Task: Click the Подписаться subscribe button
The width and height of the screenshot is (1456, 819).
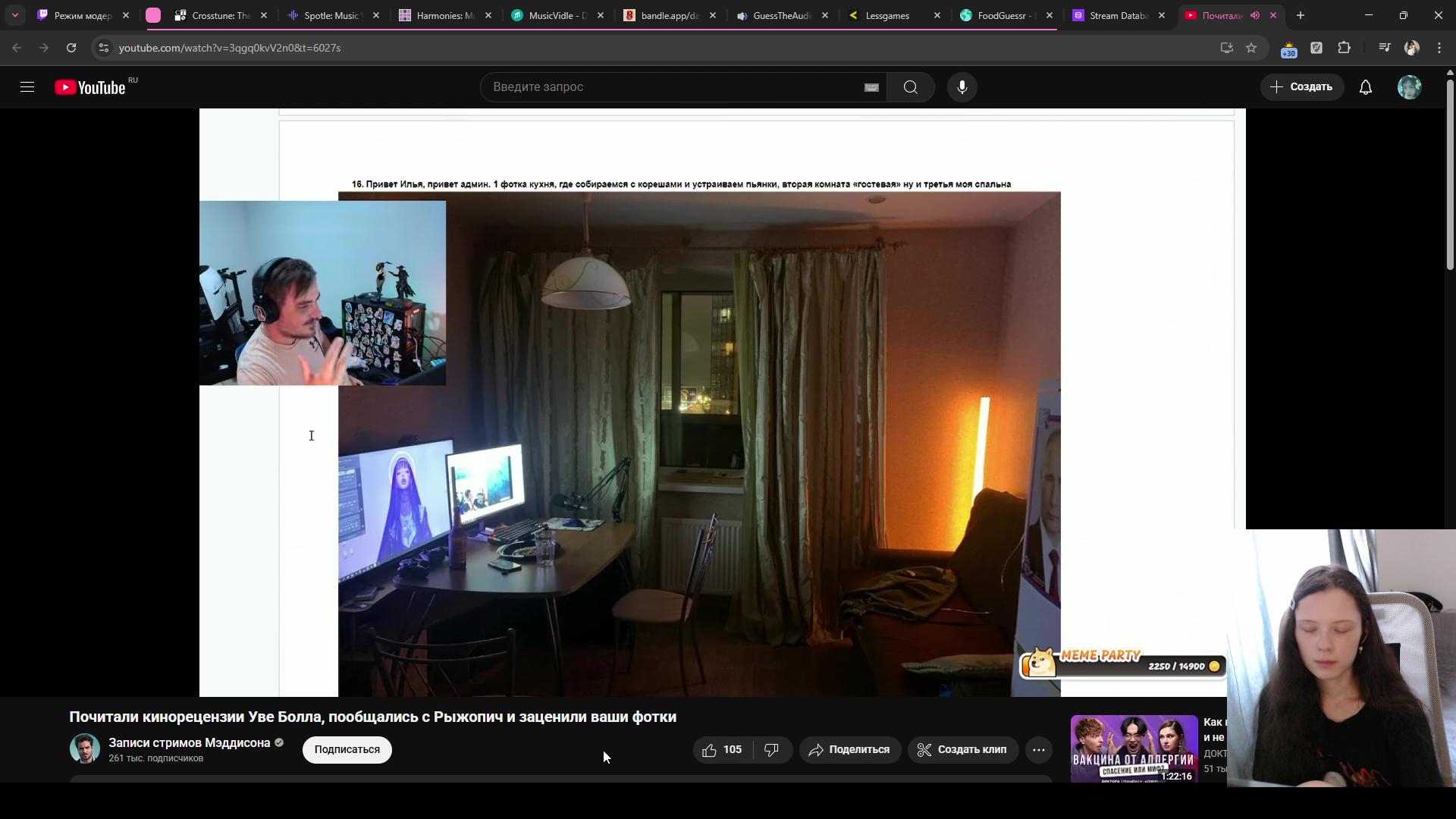Action: pos(347,750)
